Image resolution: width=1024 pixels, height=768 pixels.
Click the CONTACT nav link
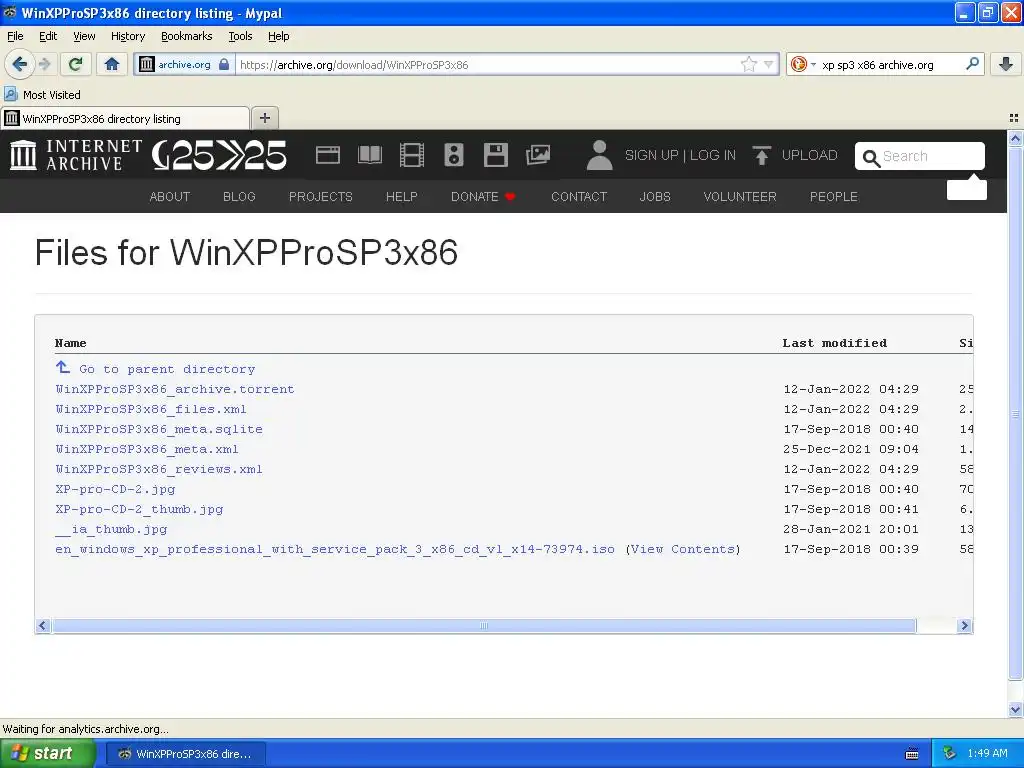point(579,197)
